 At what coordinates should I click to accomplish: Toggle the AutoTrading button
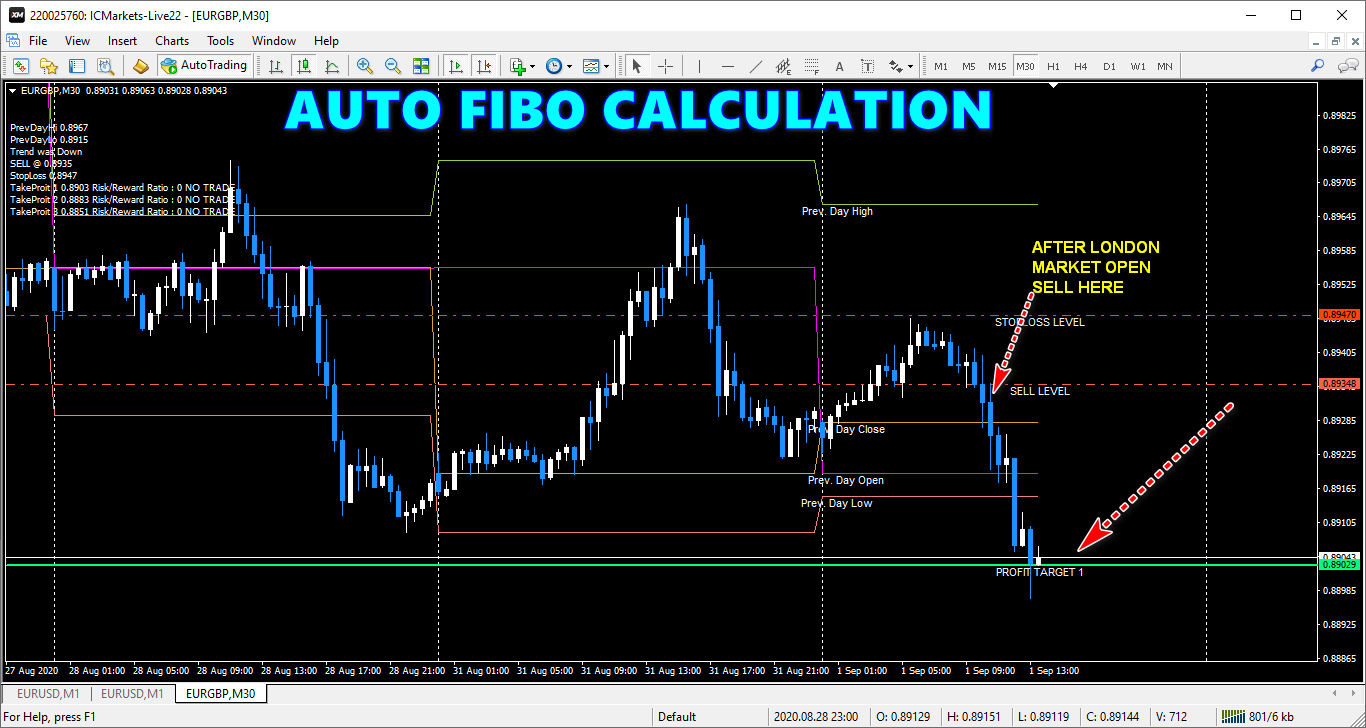coord(204,66)
